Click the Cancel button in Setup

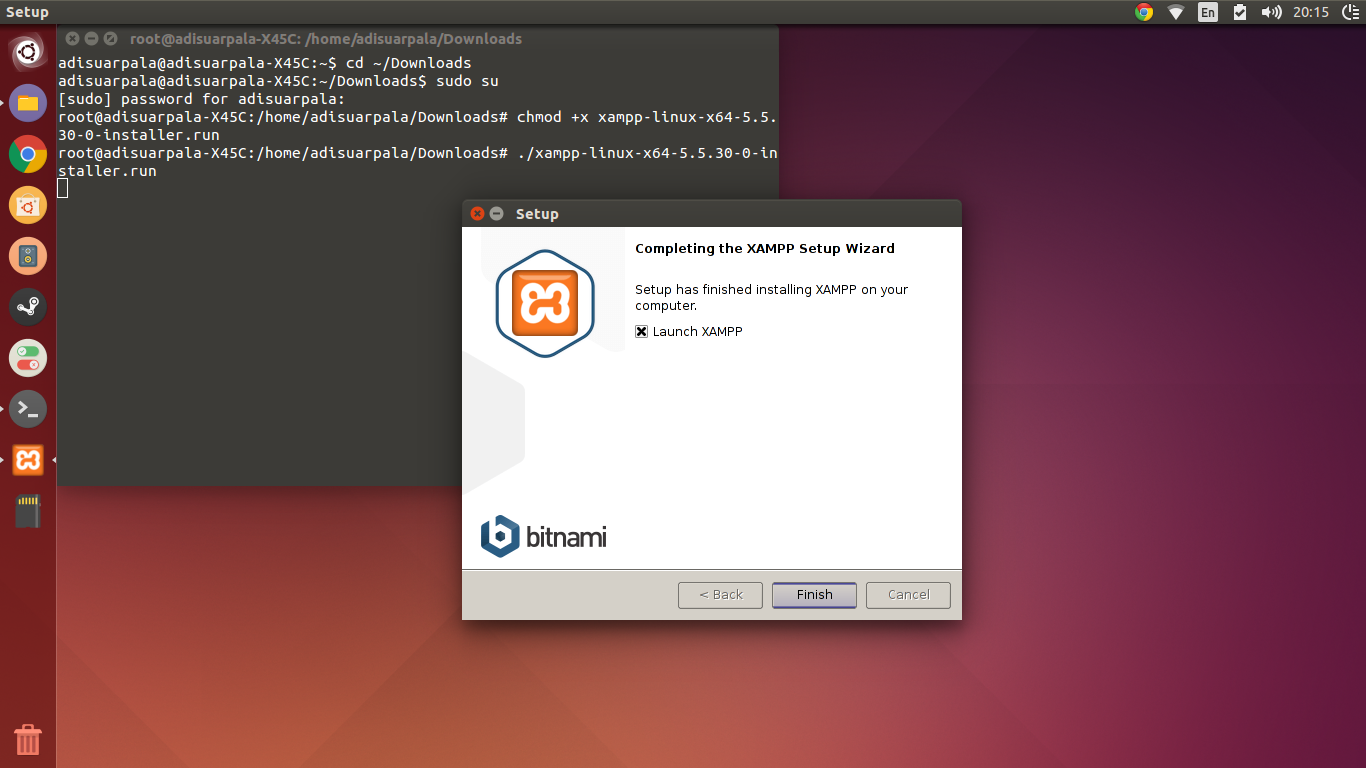click(x=908, y=595)
